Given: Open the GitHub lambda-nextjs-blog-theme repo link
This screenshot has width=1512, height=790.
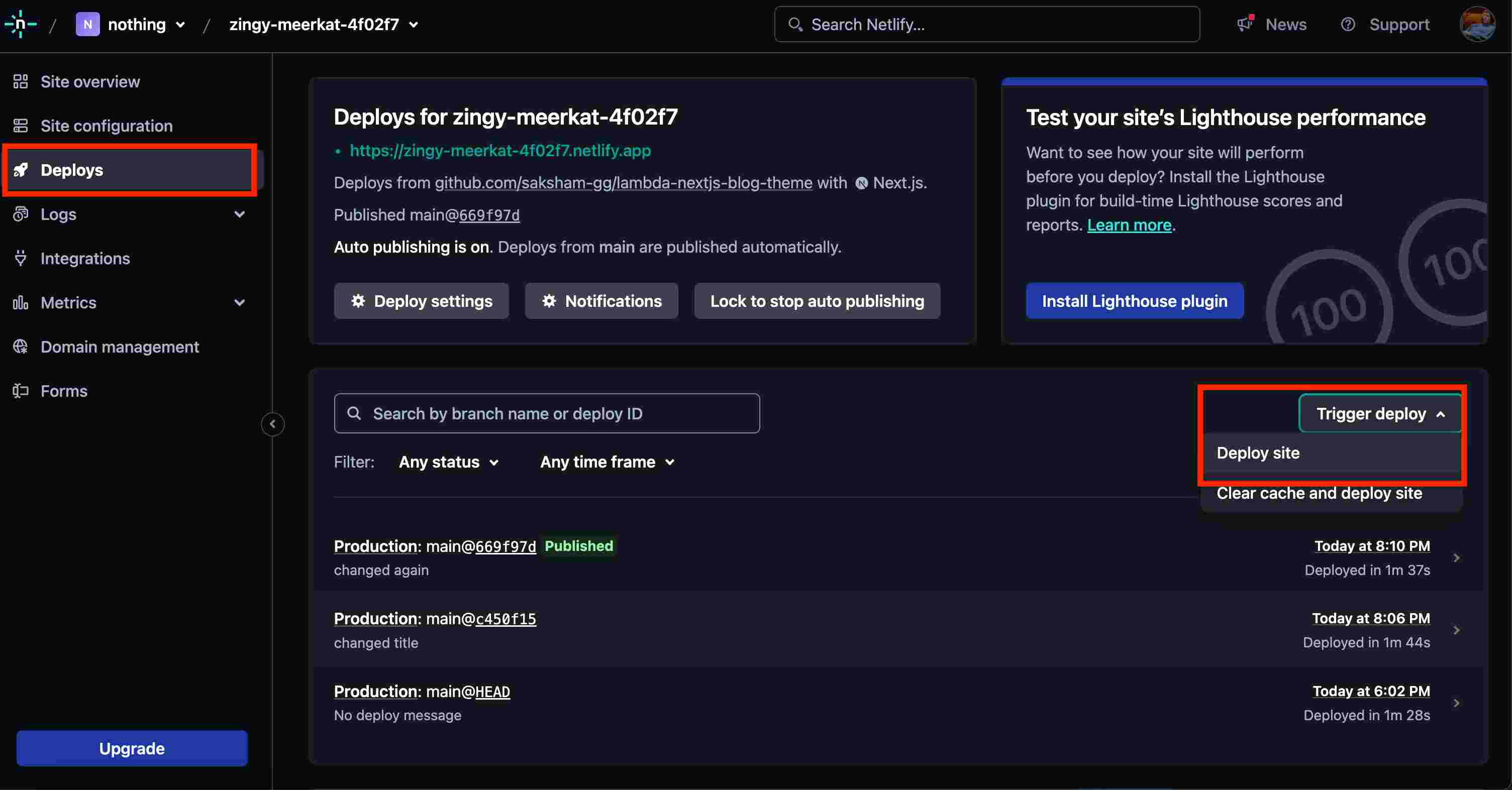Looking at the screenshot, I should [624, 183].
